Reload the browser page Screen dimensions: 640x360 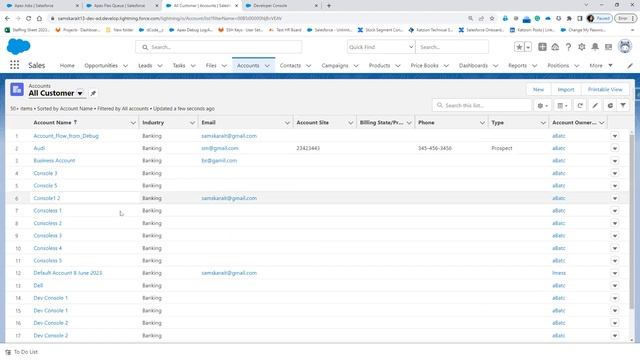tap(29, 18)
